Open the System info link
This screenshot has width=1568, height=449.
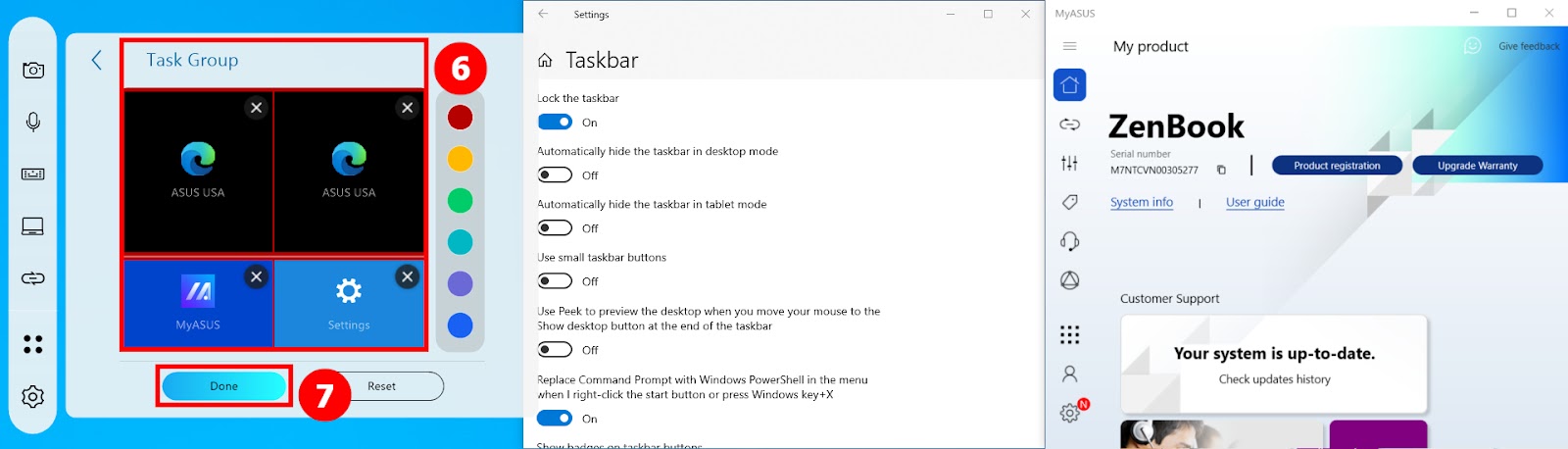[x=1142, y=202]
